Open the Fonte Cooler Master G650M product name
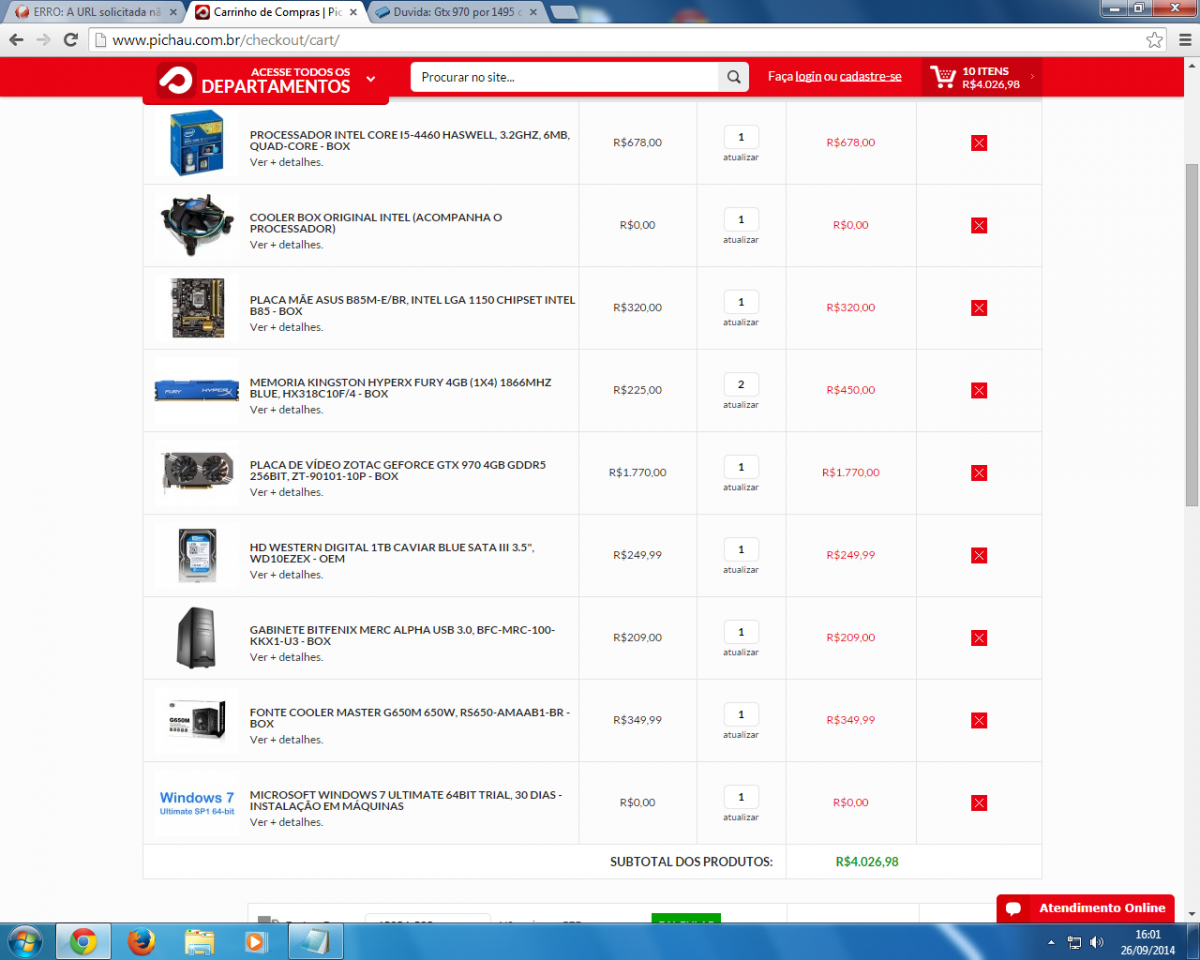The width and height of the screenshot is (1200, 960). point(410,718)
